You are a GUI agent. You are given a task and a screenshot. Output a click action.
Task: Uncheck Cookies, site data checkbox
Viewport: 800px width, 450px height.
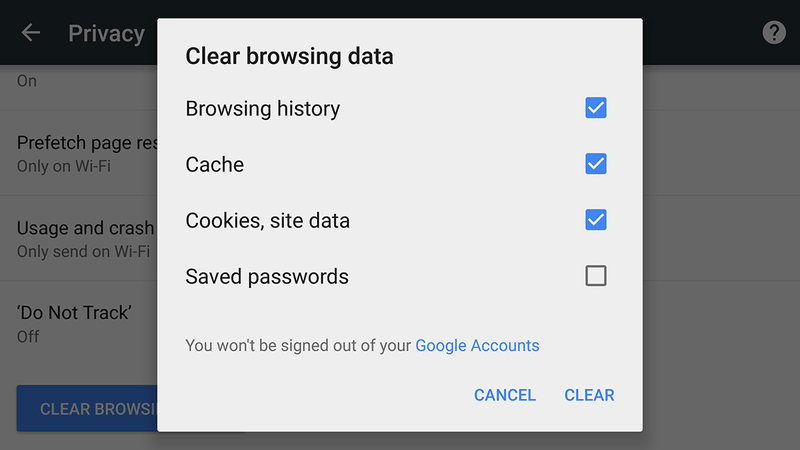[x=596, y=220]
